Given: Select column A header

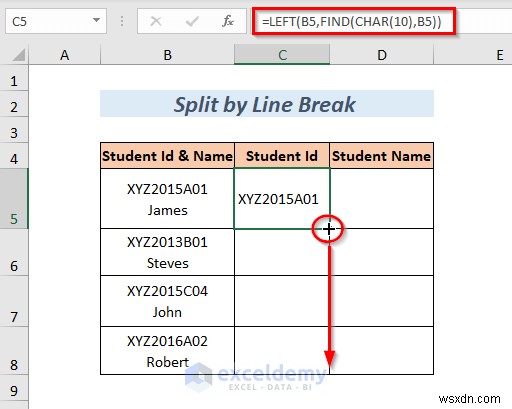Looking at the screenshot, I should point(65,55).
